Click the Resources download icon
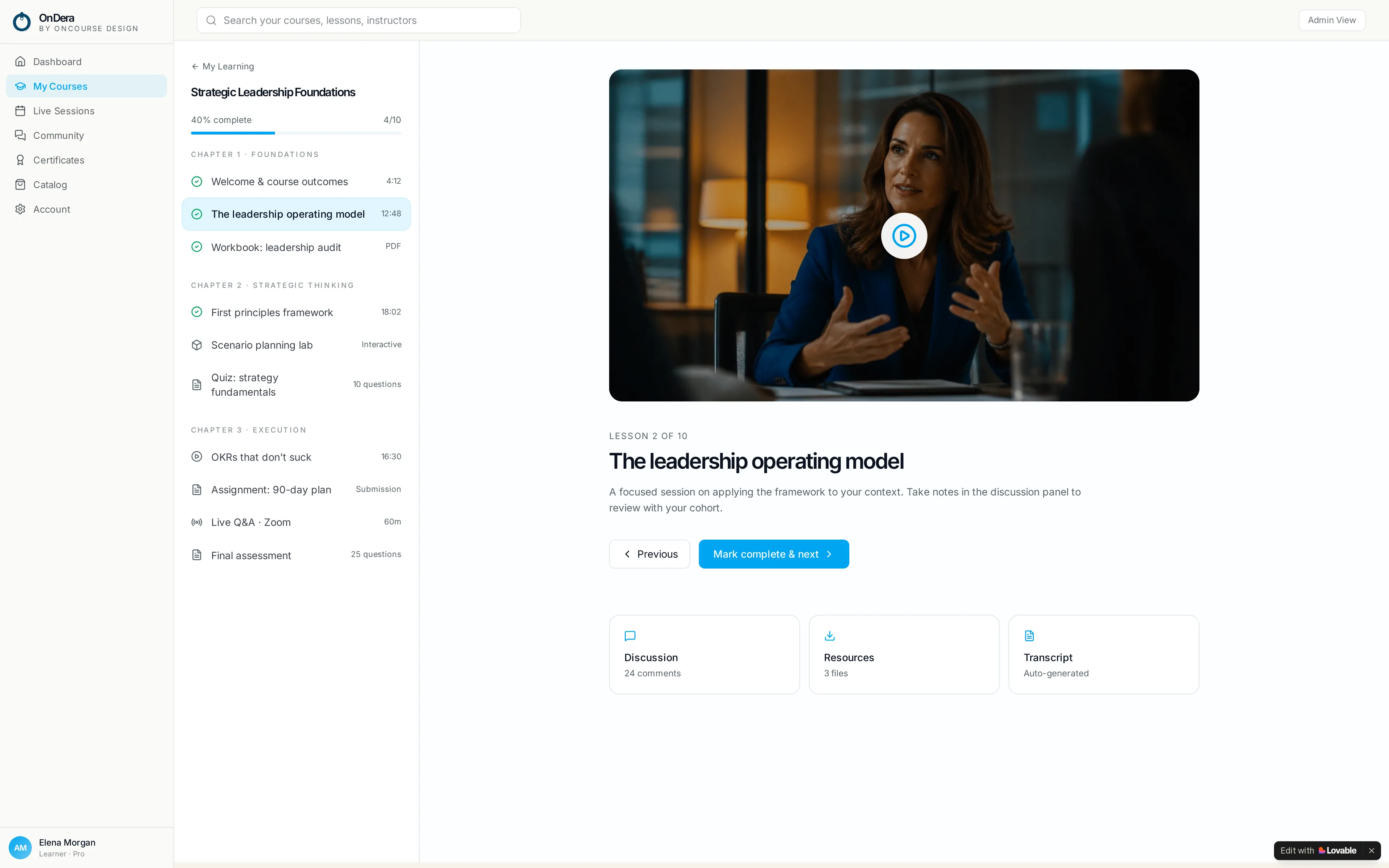This screenshot has height=868, width=1389. pos(830,636)
